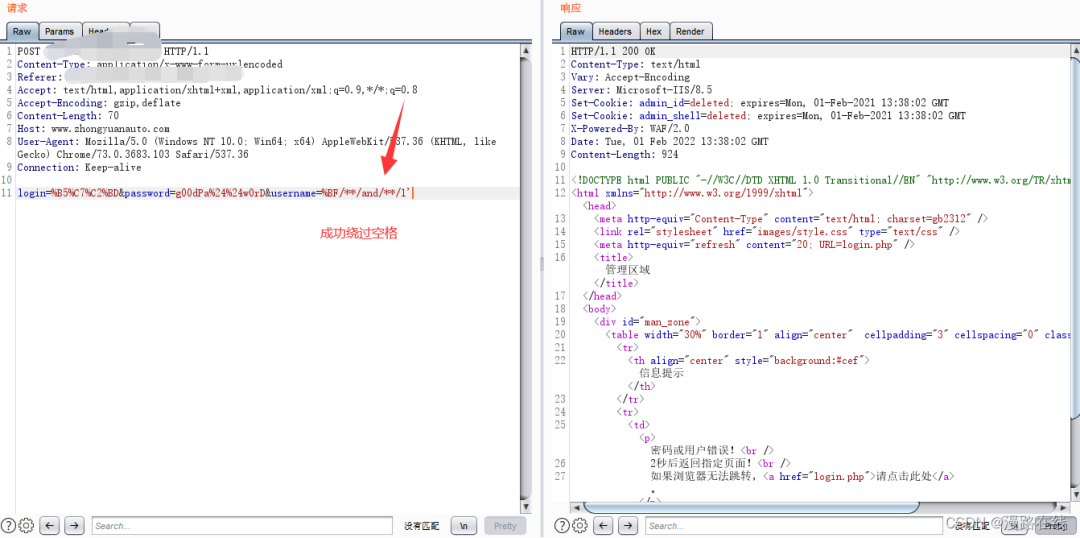Open the response Hex tab
Viewport: 1080px width, 538px height.
pyautogui.click(x=654, y=32)
